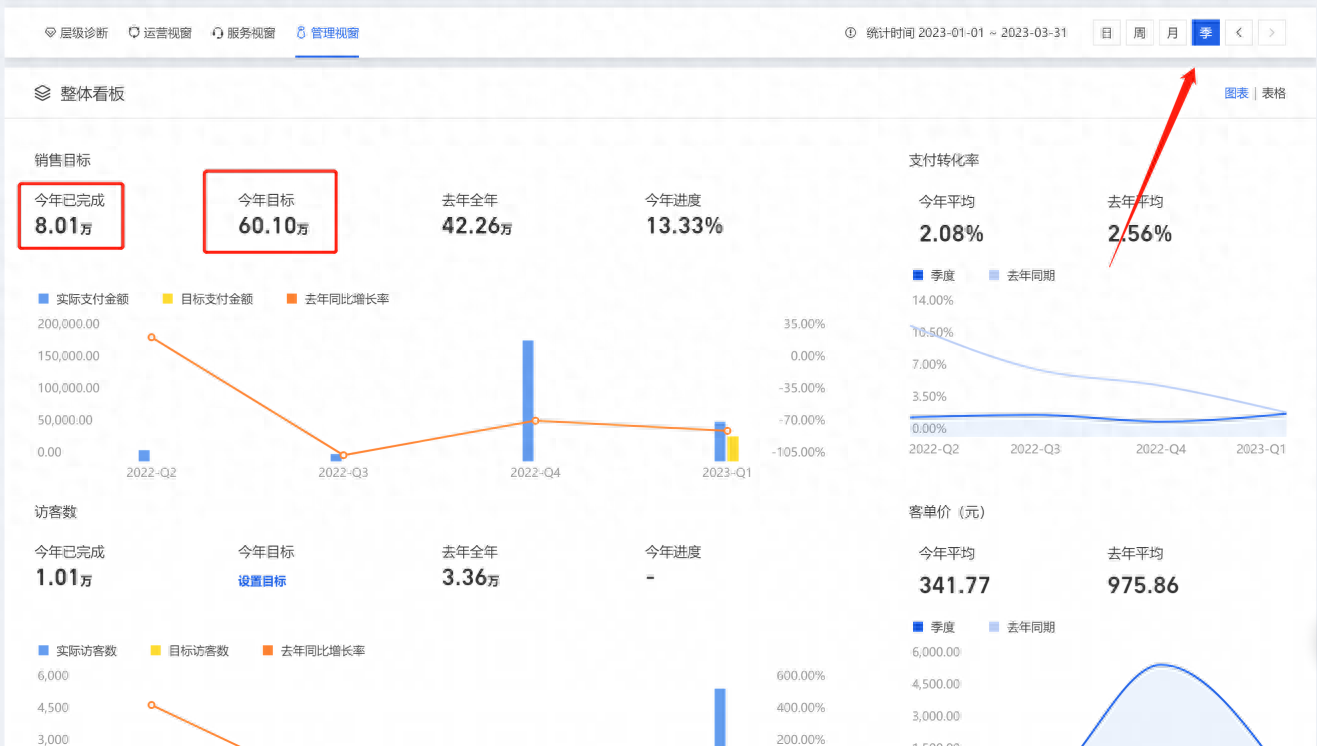Click 去年全年 value 42.26万
Image resolution: width=1317 pixels, height=746 pixels.
coord(477,226)
